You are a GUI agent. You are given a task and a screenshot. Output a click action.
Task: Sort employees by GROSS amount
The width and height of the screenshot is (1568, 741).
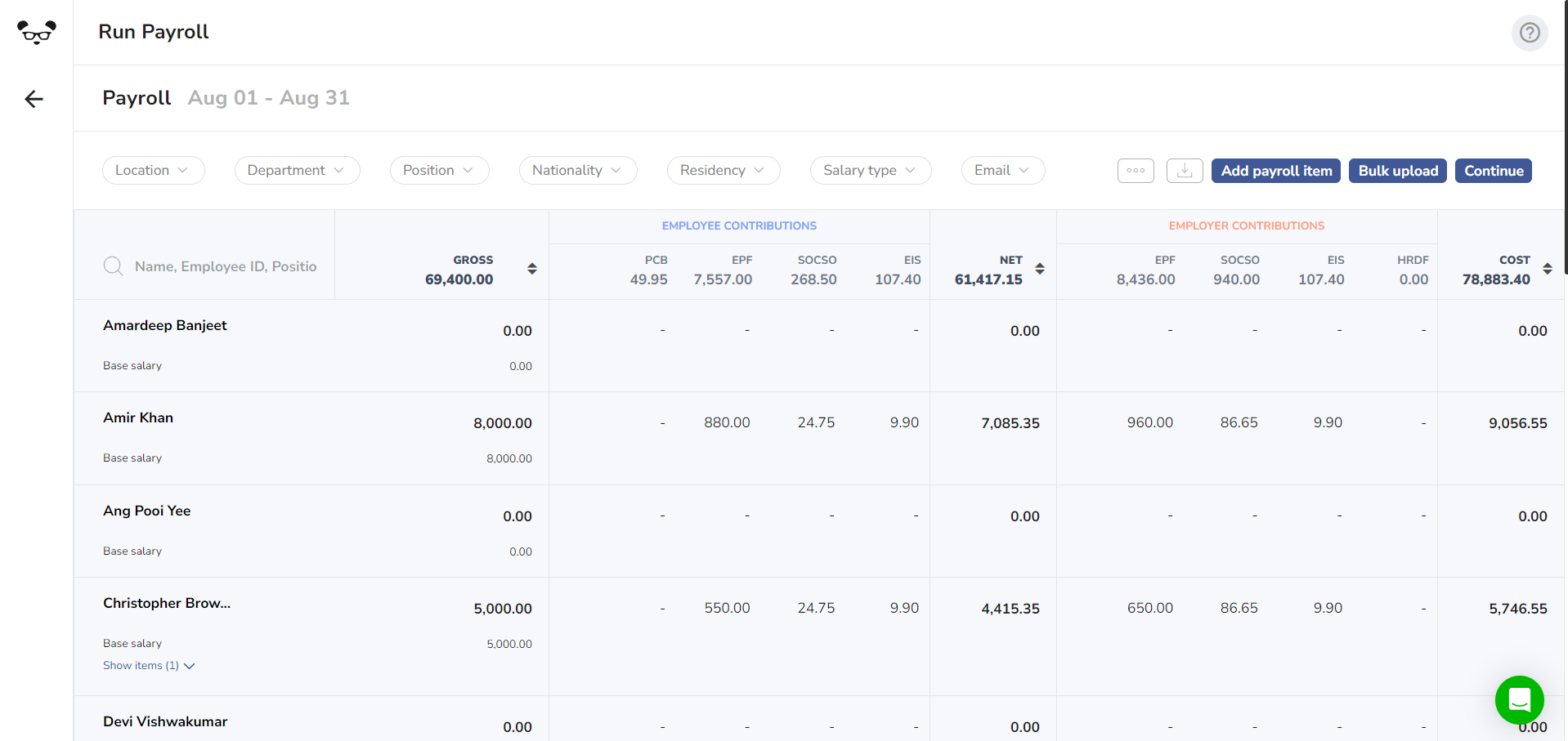click(531, 269)
